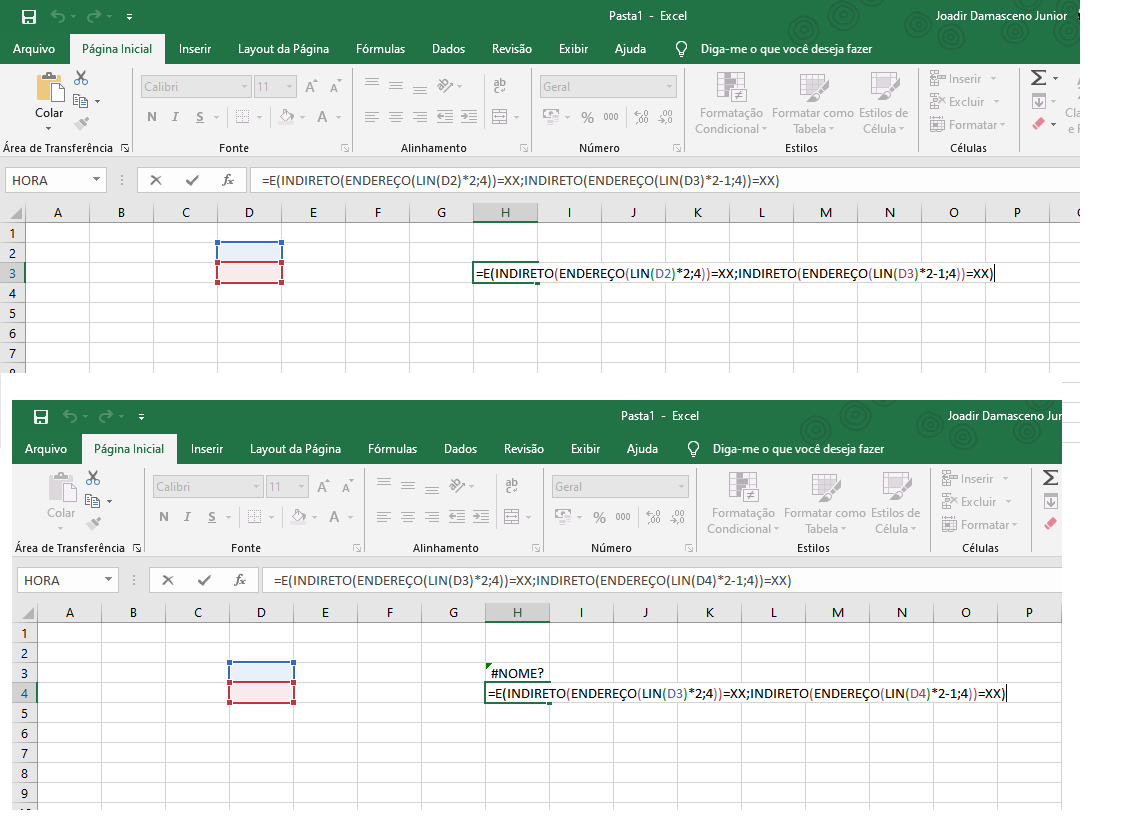
Task: Click increase decimal in top window
Action: tap(642, 117)
